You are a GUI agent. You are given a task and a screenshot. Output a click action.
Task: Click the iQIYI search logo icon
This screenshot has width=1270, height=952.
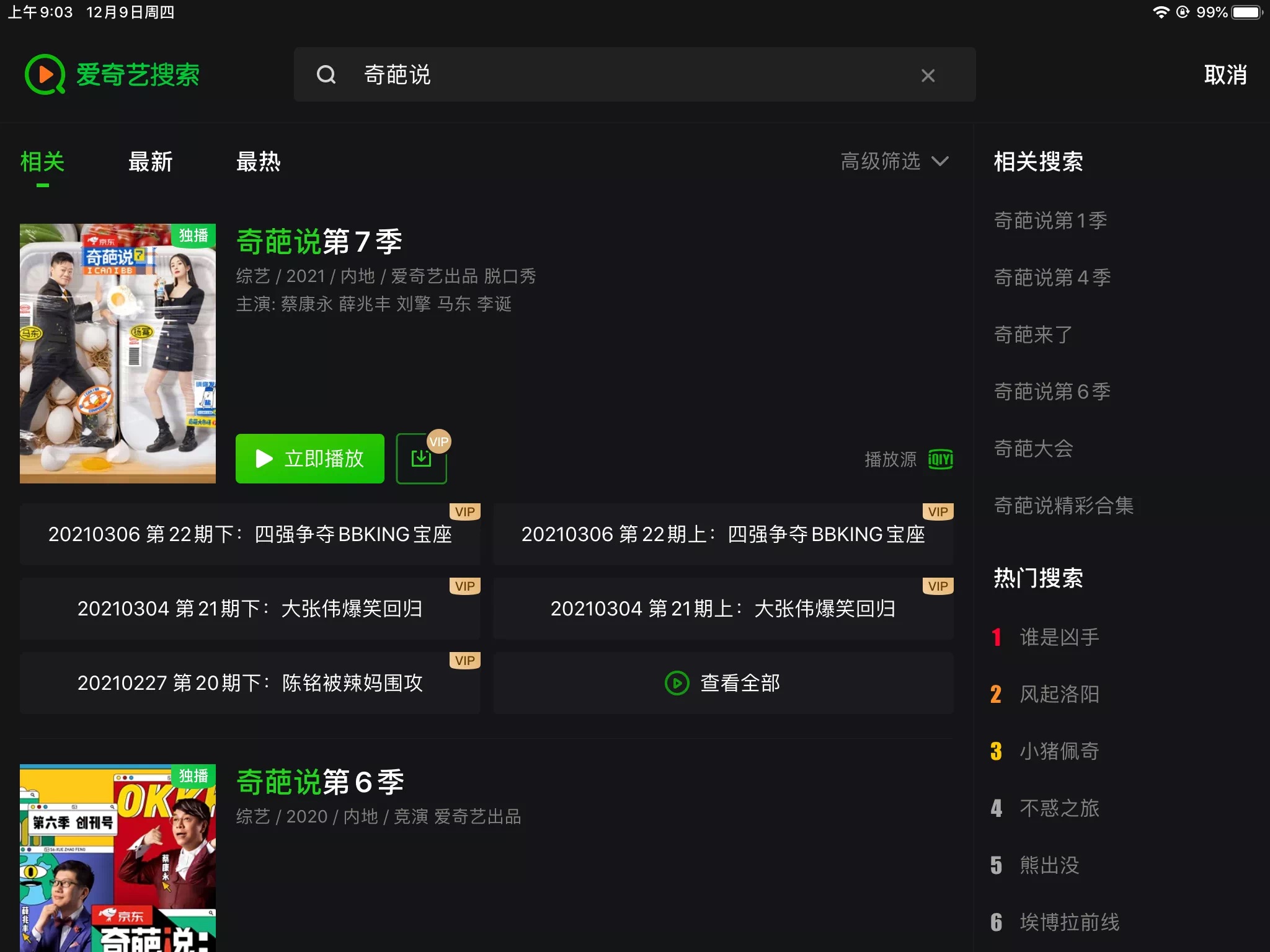click(x=45, y=74)
